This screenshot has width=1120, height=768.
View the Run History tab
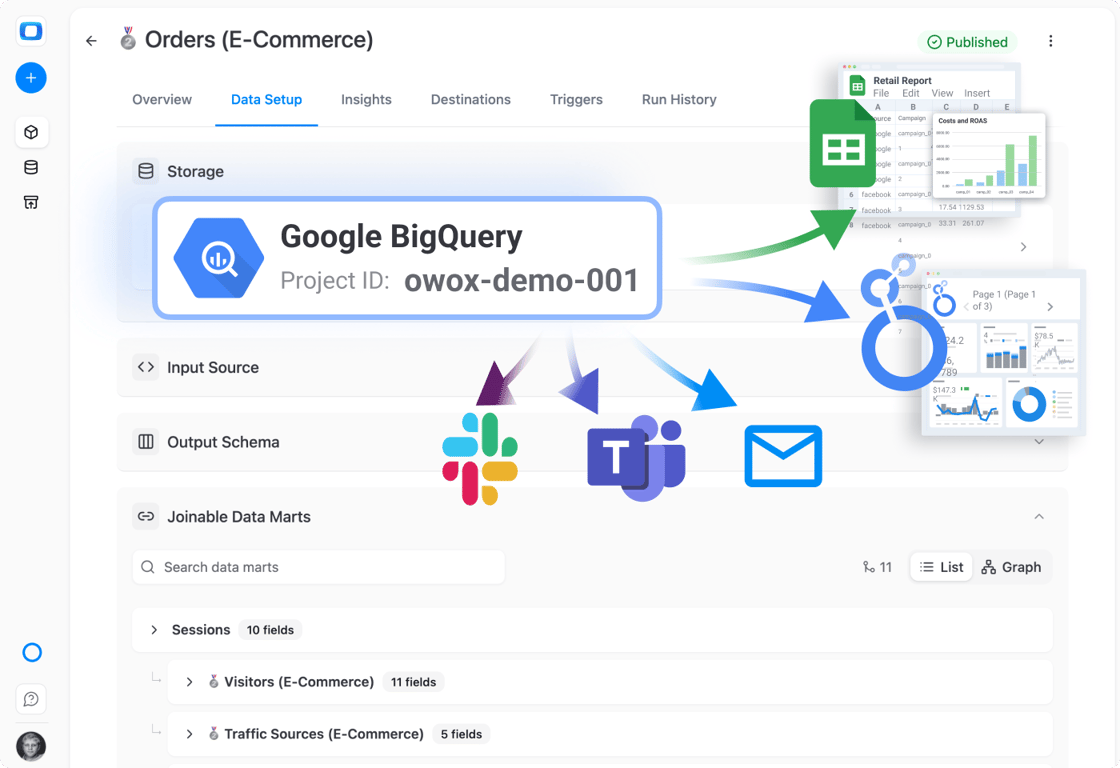pos(679,99)
